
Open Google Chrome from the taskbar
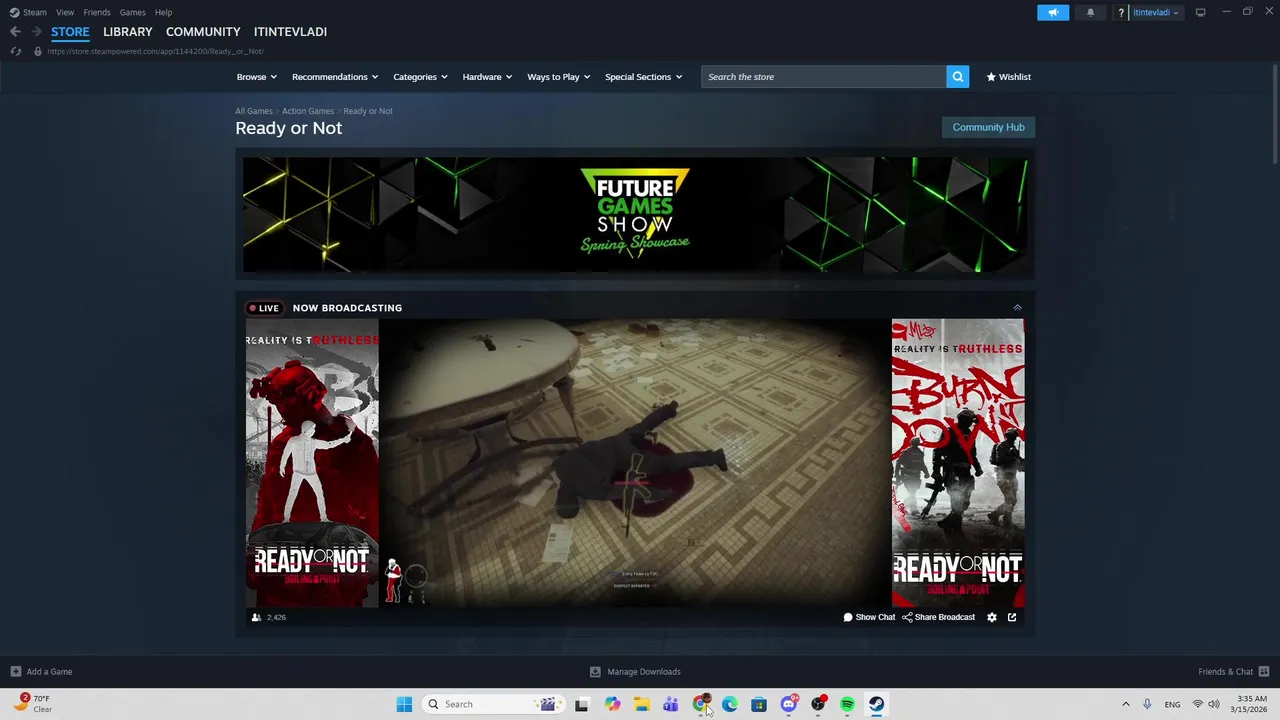click(x=700, y=704)
